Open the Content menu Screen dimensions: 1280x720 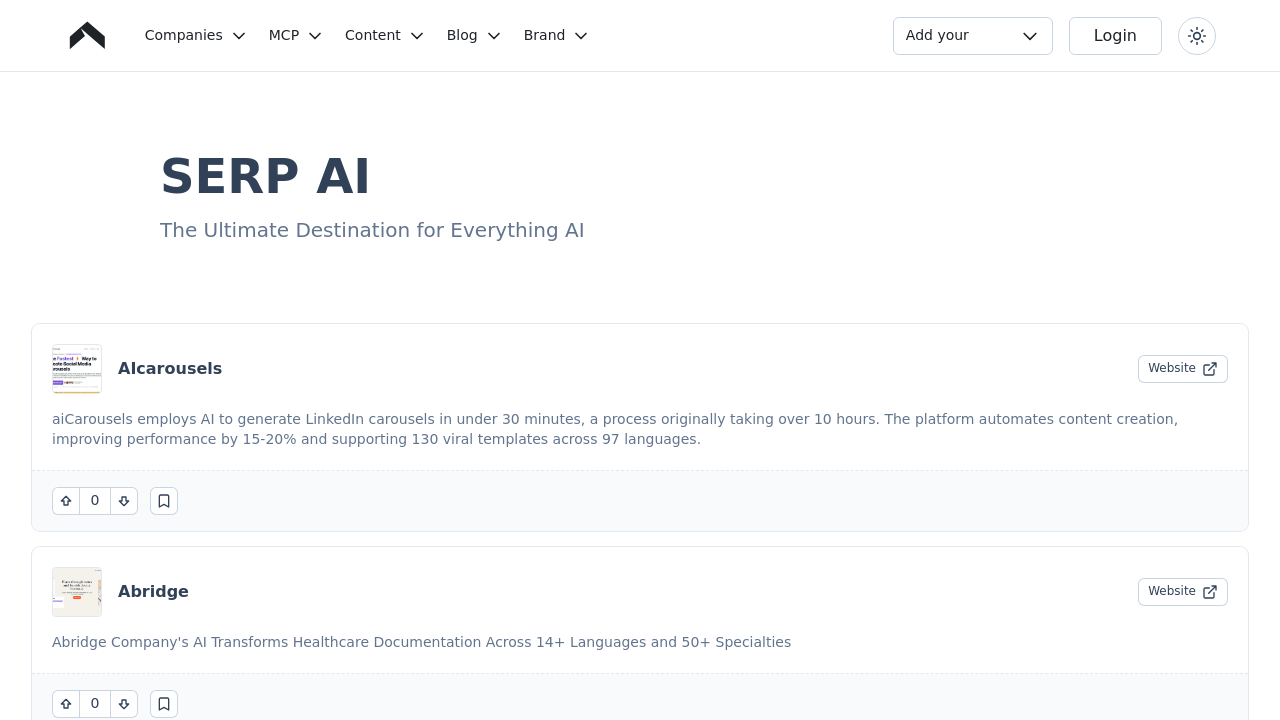tap(384, 35)
